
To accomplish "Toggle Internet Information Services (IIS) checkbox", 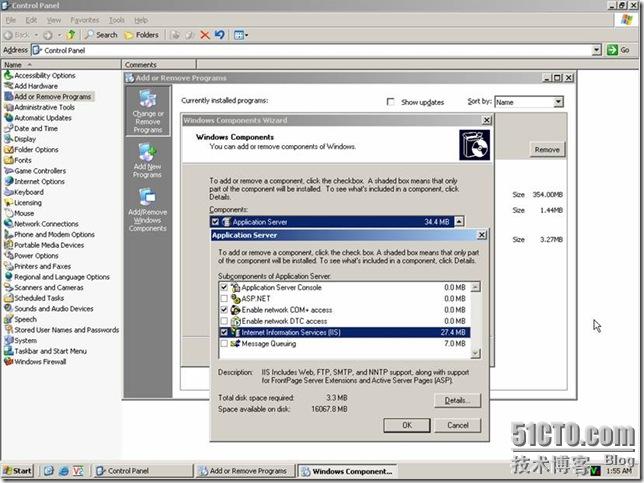I will (224, 332).
